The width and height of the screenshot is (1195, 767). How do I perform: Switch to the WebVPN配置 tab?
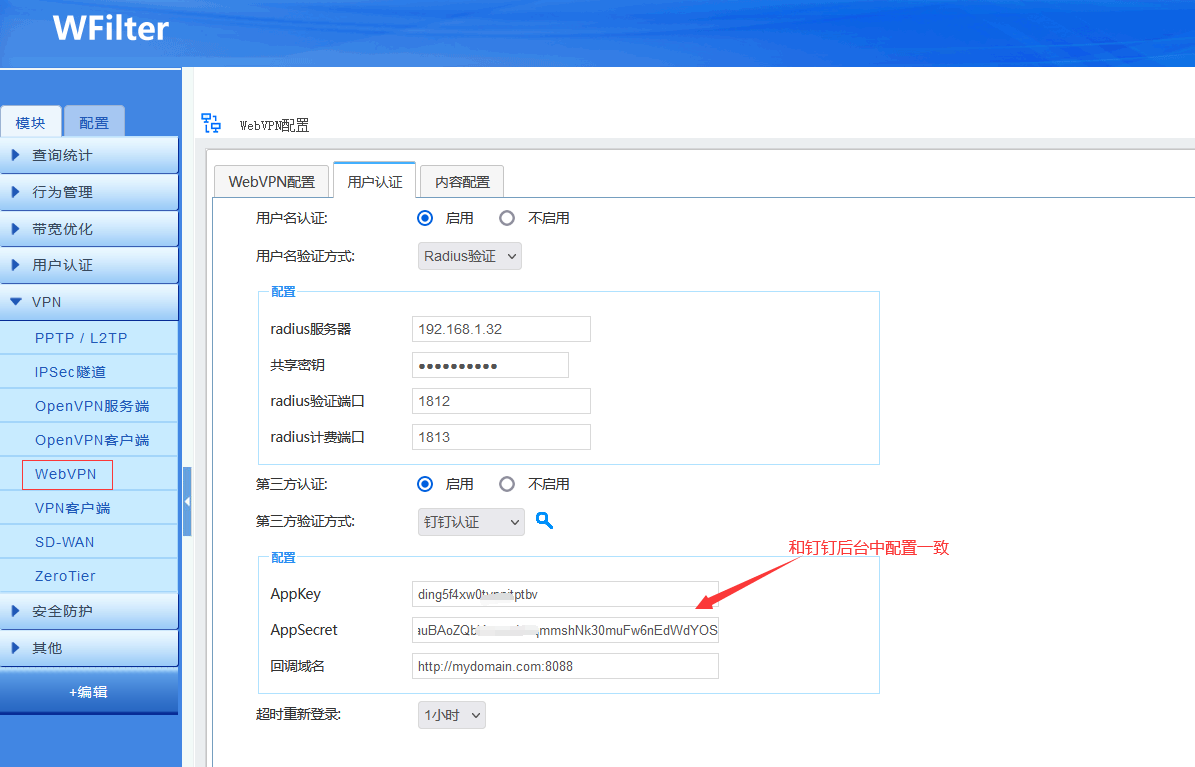click(272, 182)
